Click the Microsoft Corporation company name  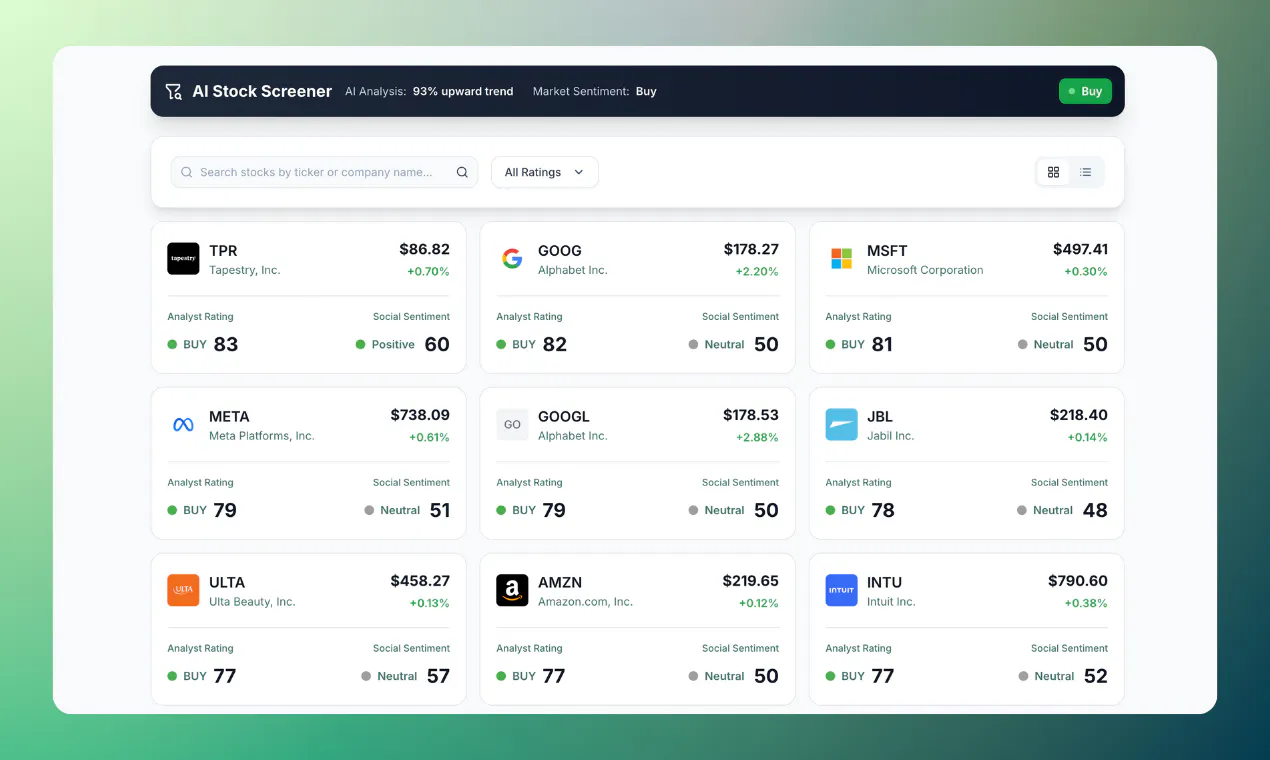click(925, 271)
